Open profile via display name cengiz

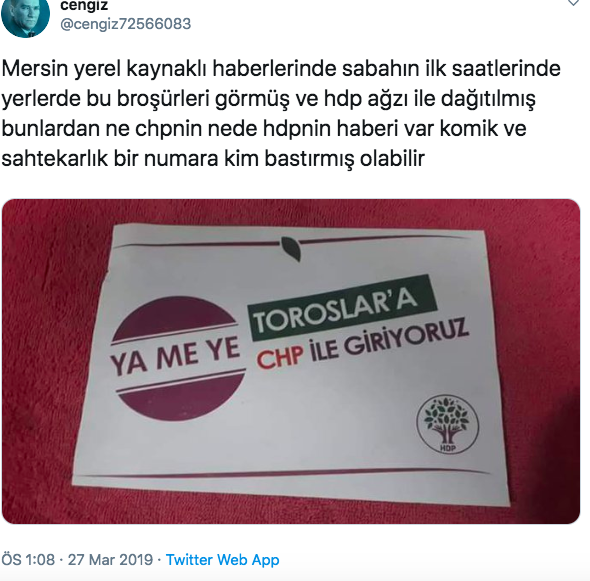click(84, 5)
